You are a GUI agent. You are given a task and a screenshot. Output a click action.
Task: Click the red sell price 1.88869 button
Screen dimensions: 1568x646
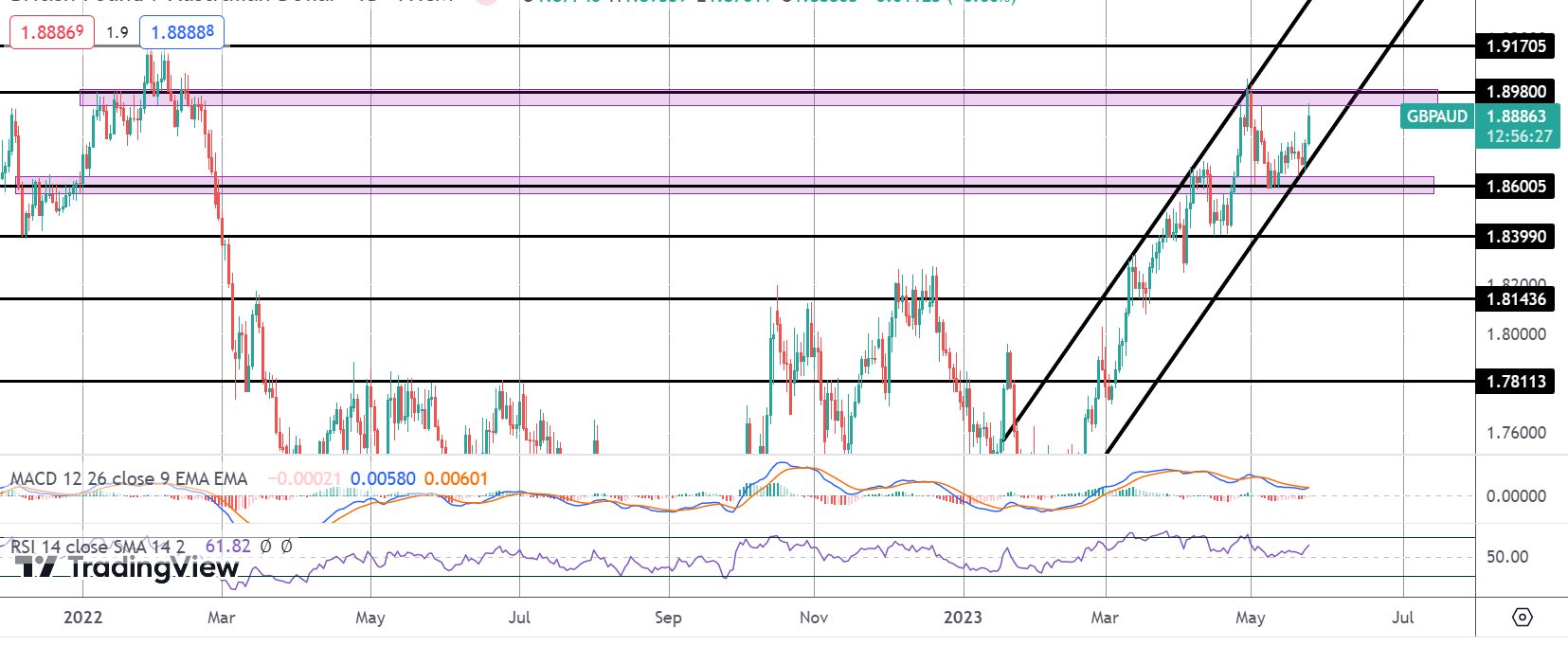click(52, 32)
